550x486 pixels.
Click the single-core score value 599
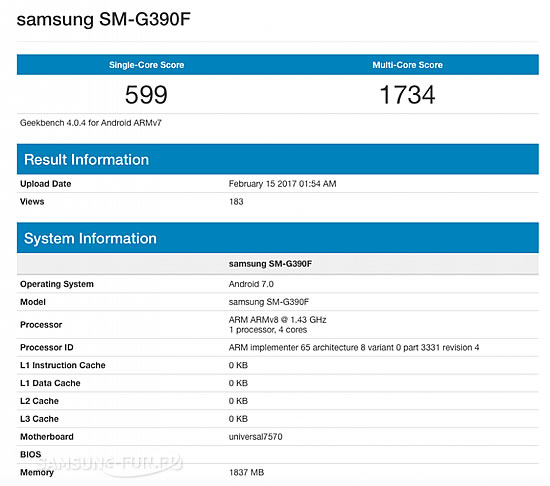click(x=146, y=95)
